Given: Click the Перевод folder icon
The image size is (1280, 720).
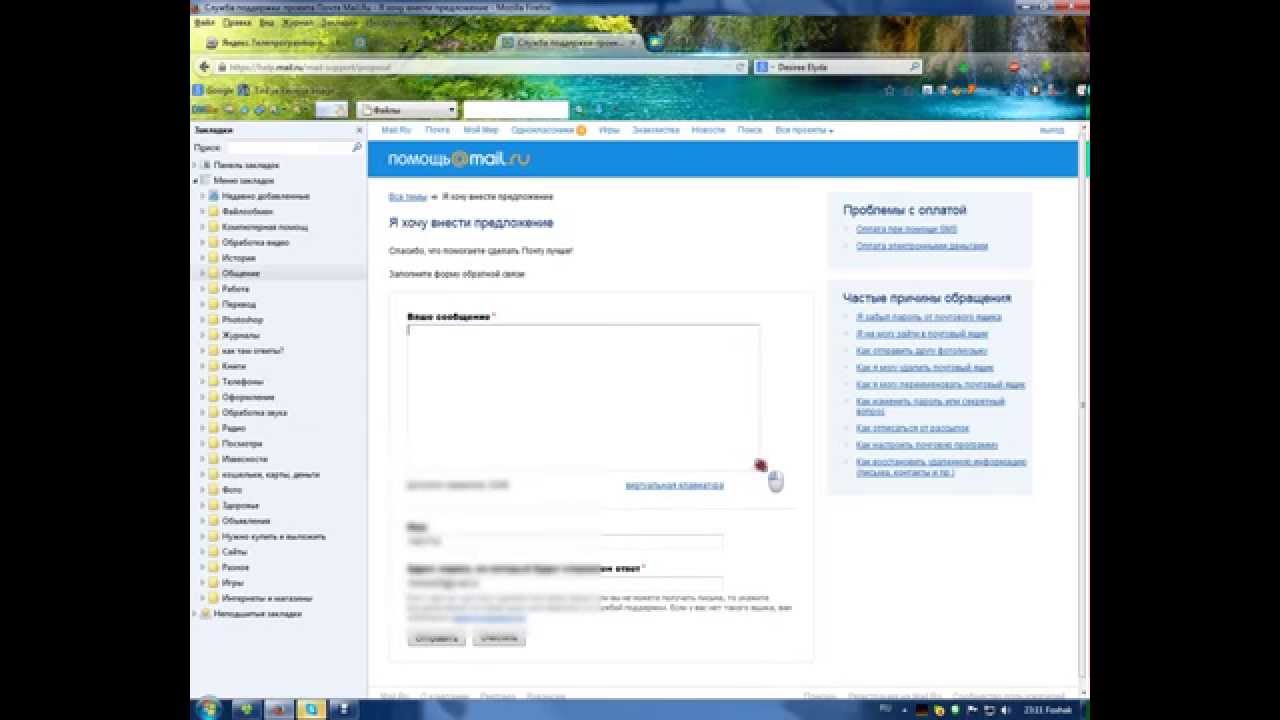Looking at the screenshot, I should (x=213, y=304).
